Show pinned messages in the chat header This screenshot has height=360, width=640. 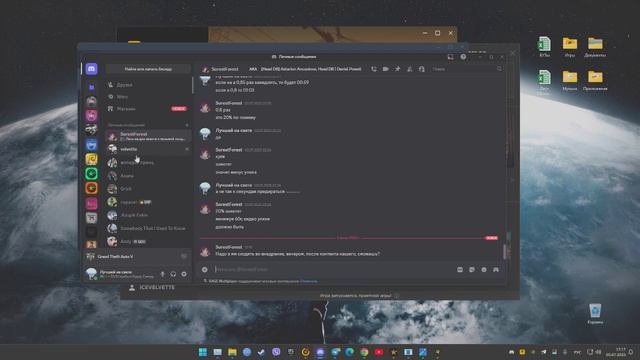click(x=398, y=69)
